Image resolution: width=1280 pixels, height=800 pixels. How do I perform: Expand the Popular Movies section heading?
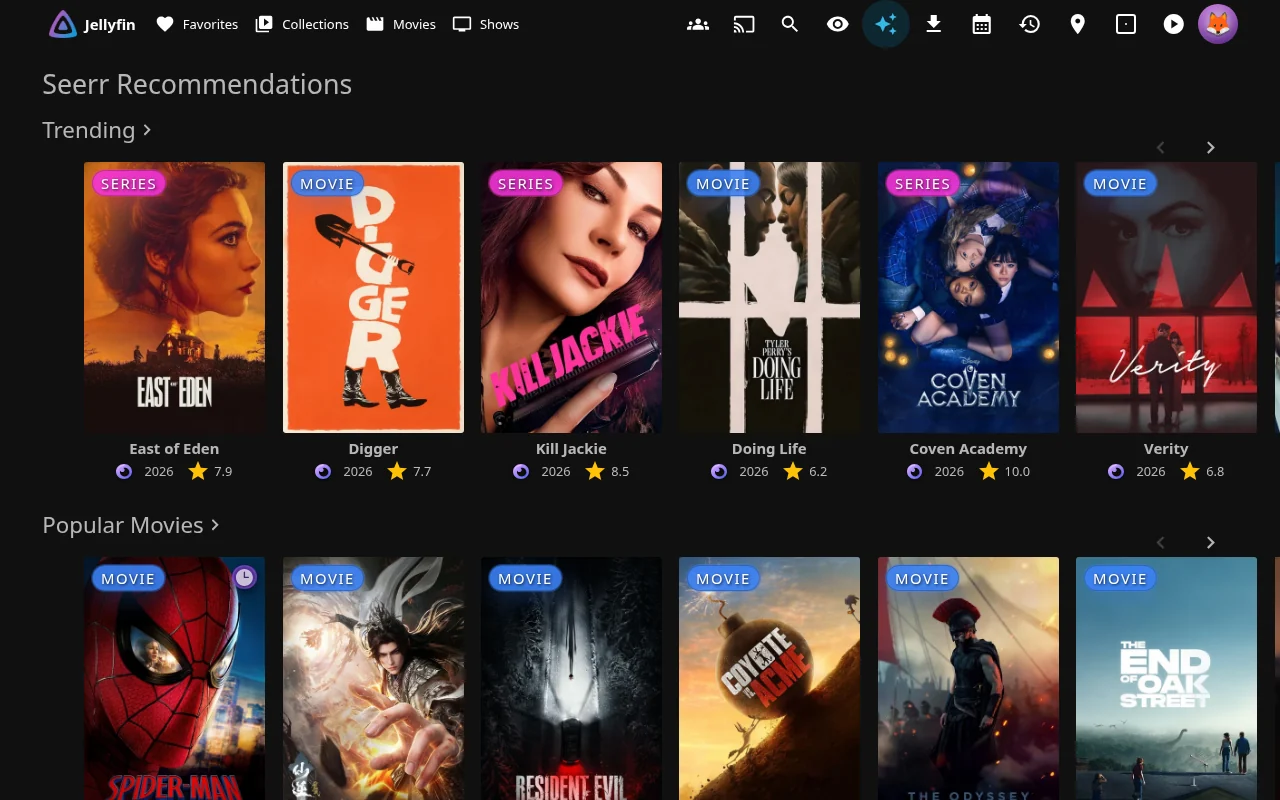pos(131,525)
